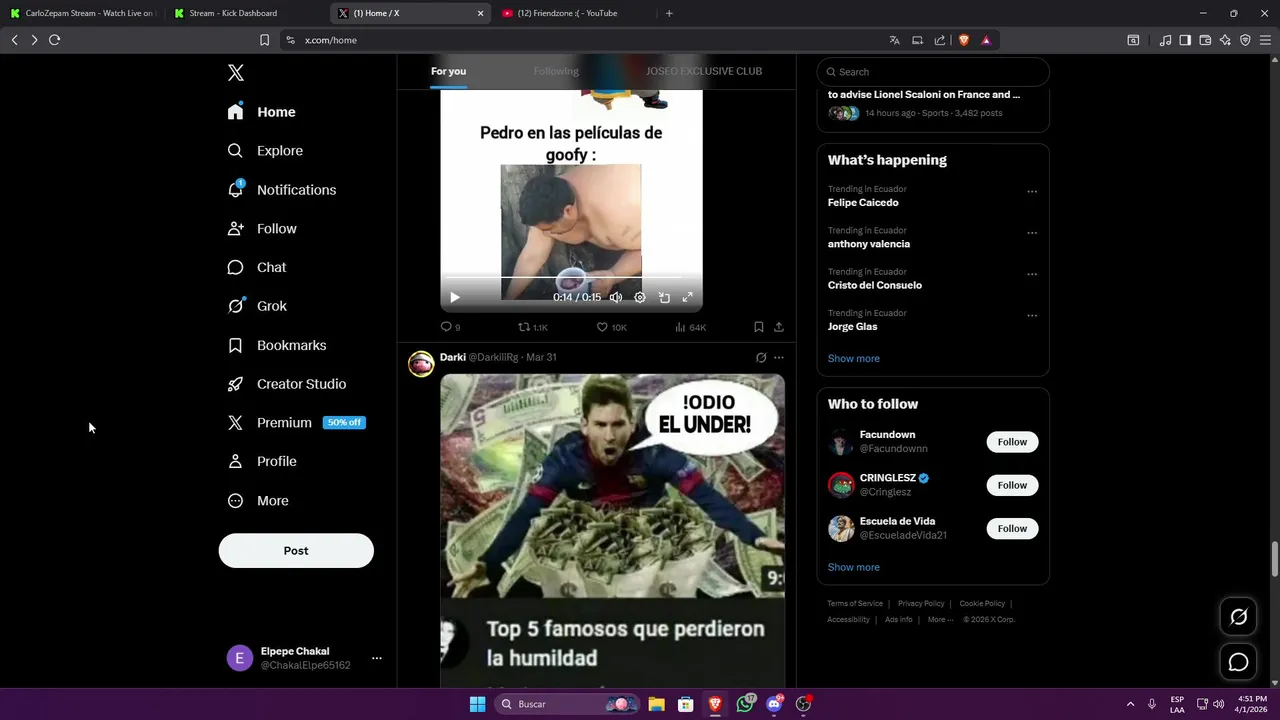Show more under What's happening
The width and height of the screenshot is (1280, 720).
pyautogui.click(x=854, y=358)
